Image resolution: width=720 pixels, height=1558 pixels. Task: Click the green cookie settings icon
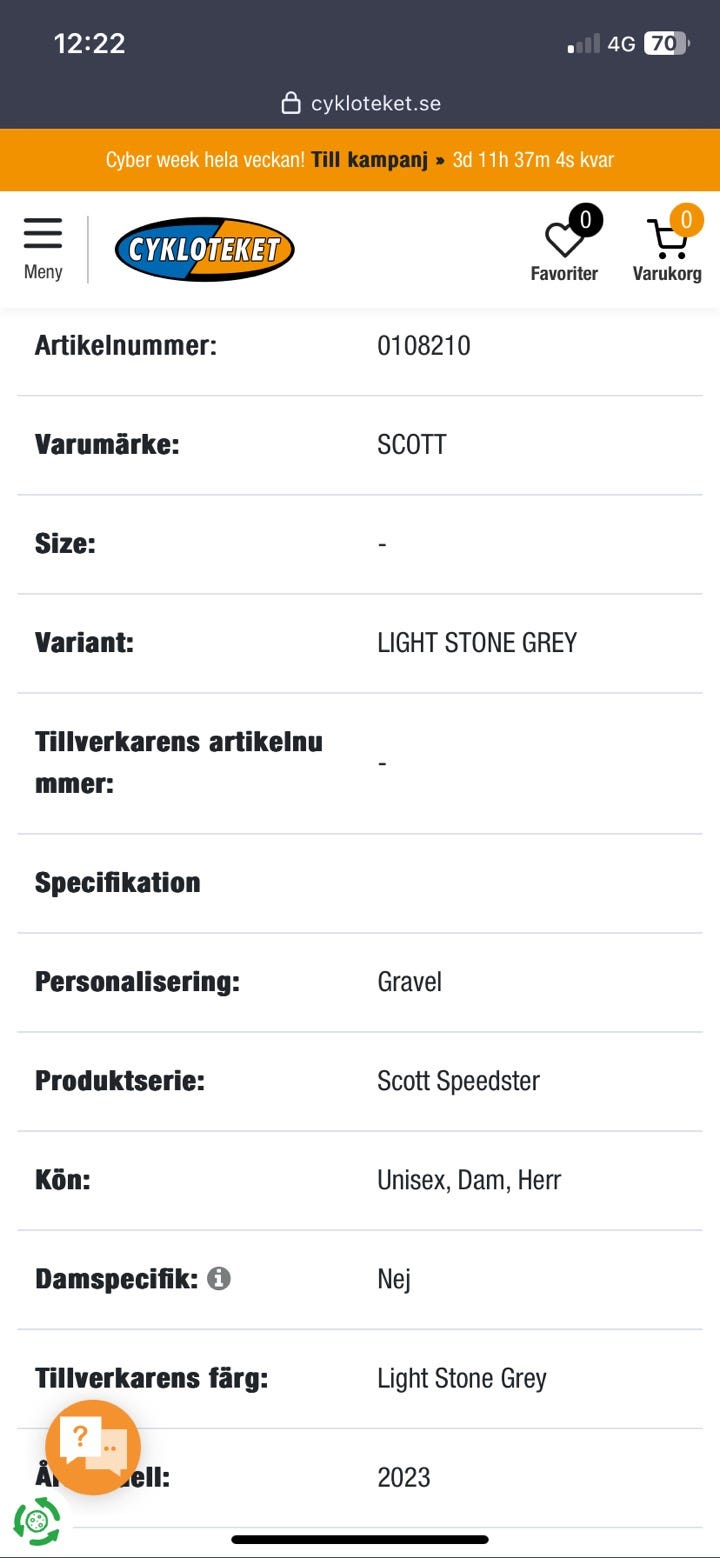(x=37, y=1522)
